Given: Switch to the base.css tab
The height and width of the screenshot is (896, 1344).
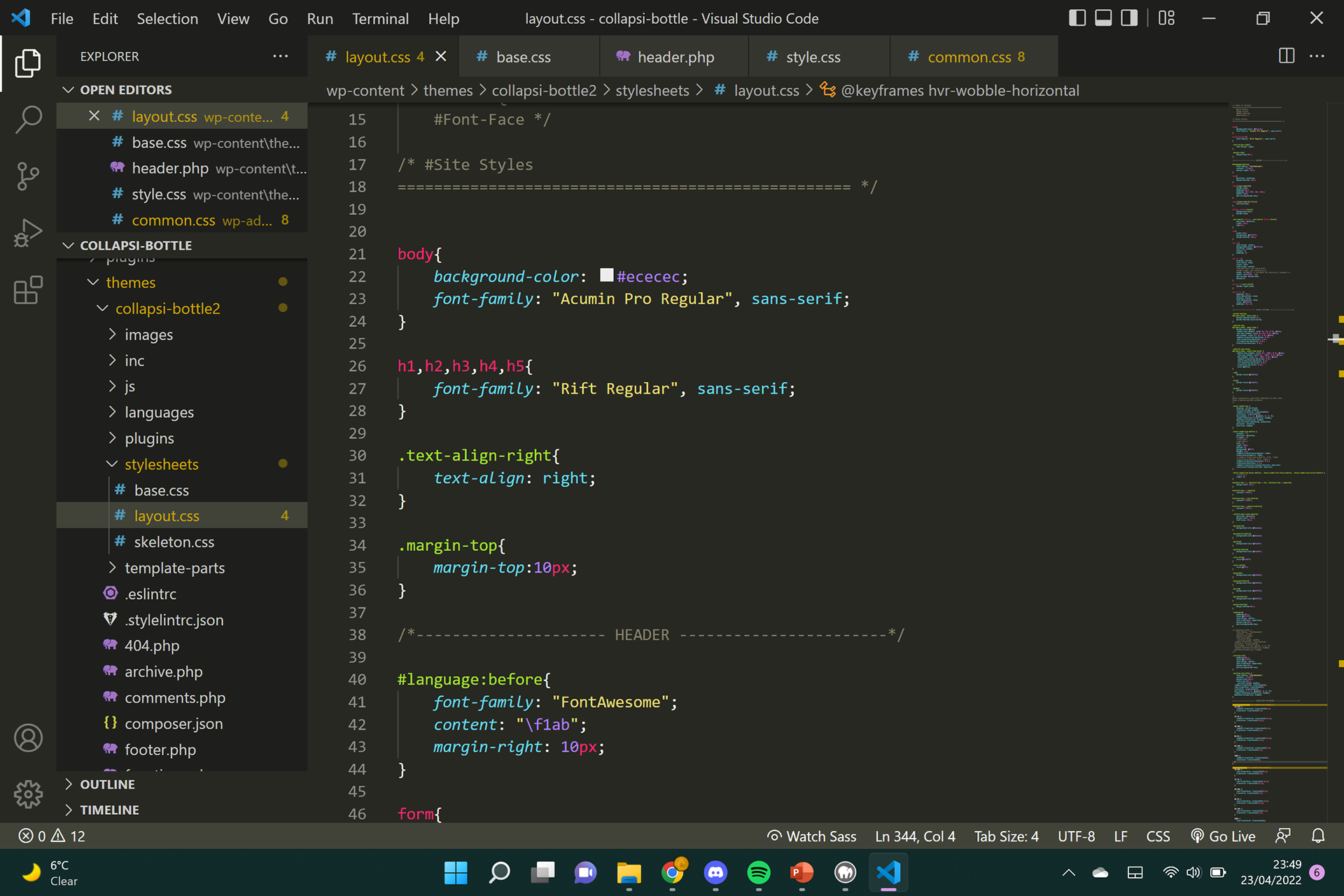Looking at the screenshot, I should click(529, 57).
